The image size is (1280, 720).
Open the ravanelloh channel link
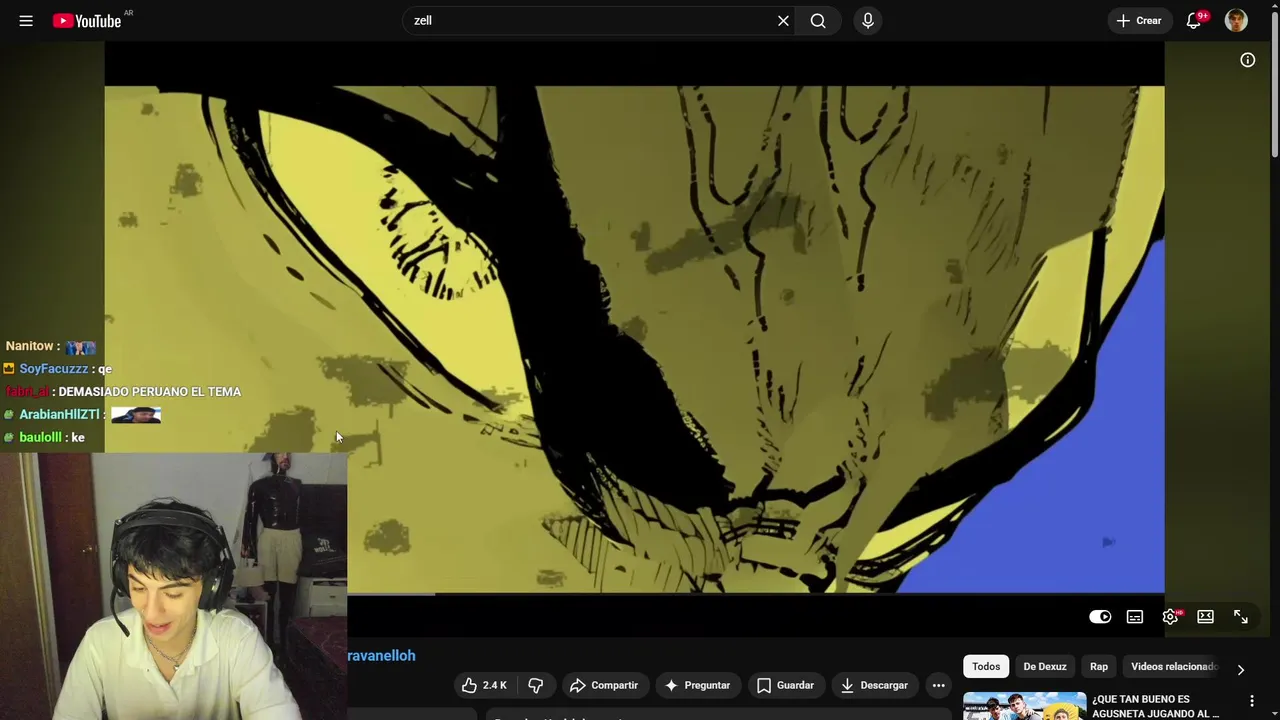(x=381, y=656)
